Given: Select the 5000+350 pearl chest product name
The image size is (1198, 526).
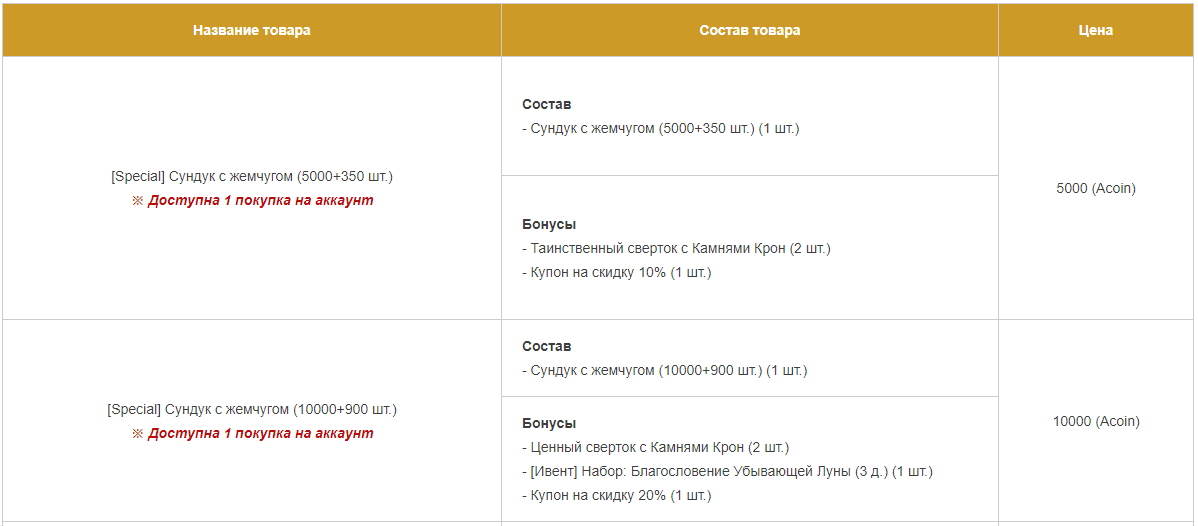Looking at the screenshot, I should (252, 177).
